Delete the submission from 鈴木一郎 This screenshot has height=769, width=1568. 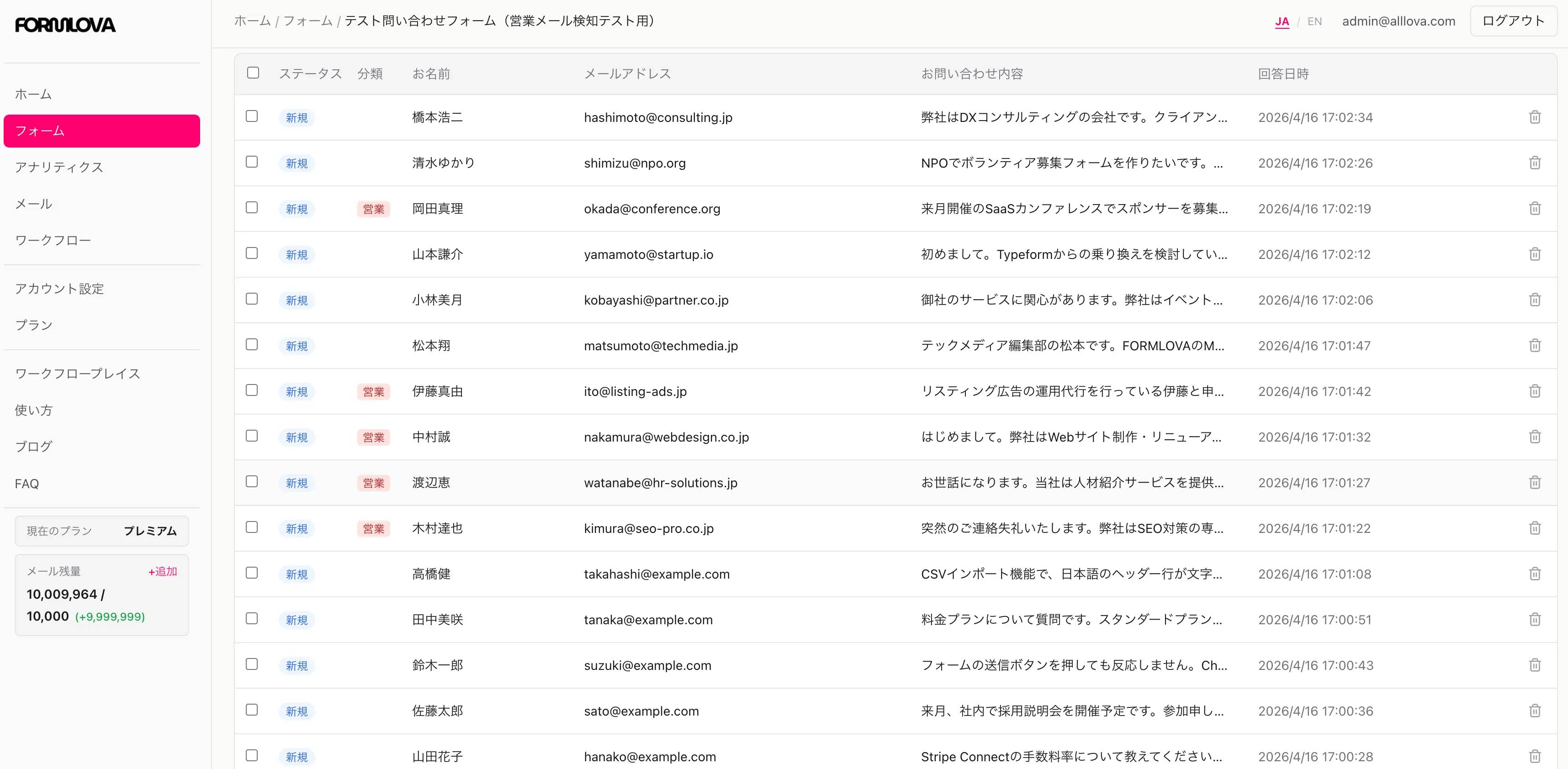pos(1535,666)
